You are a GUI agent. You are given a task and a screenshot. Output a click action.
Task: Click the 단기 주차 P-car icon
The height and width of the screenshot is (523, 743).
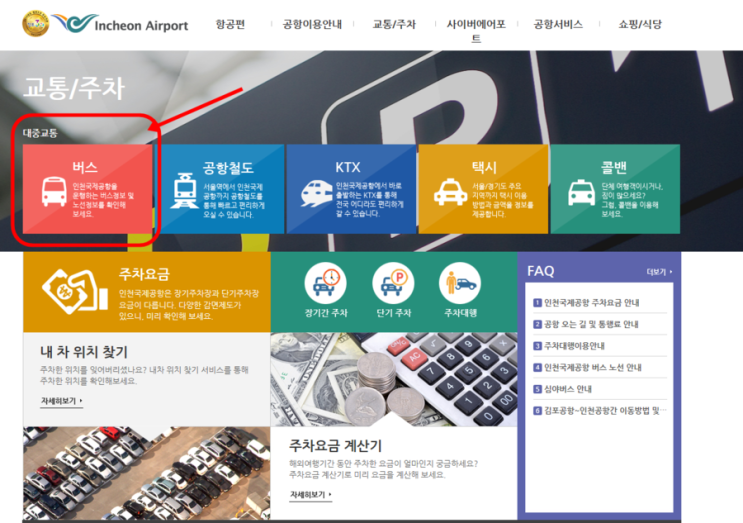point(393,283)
